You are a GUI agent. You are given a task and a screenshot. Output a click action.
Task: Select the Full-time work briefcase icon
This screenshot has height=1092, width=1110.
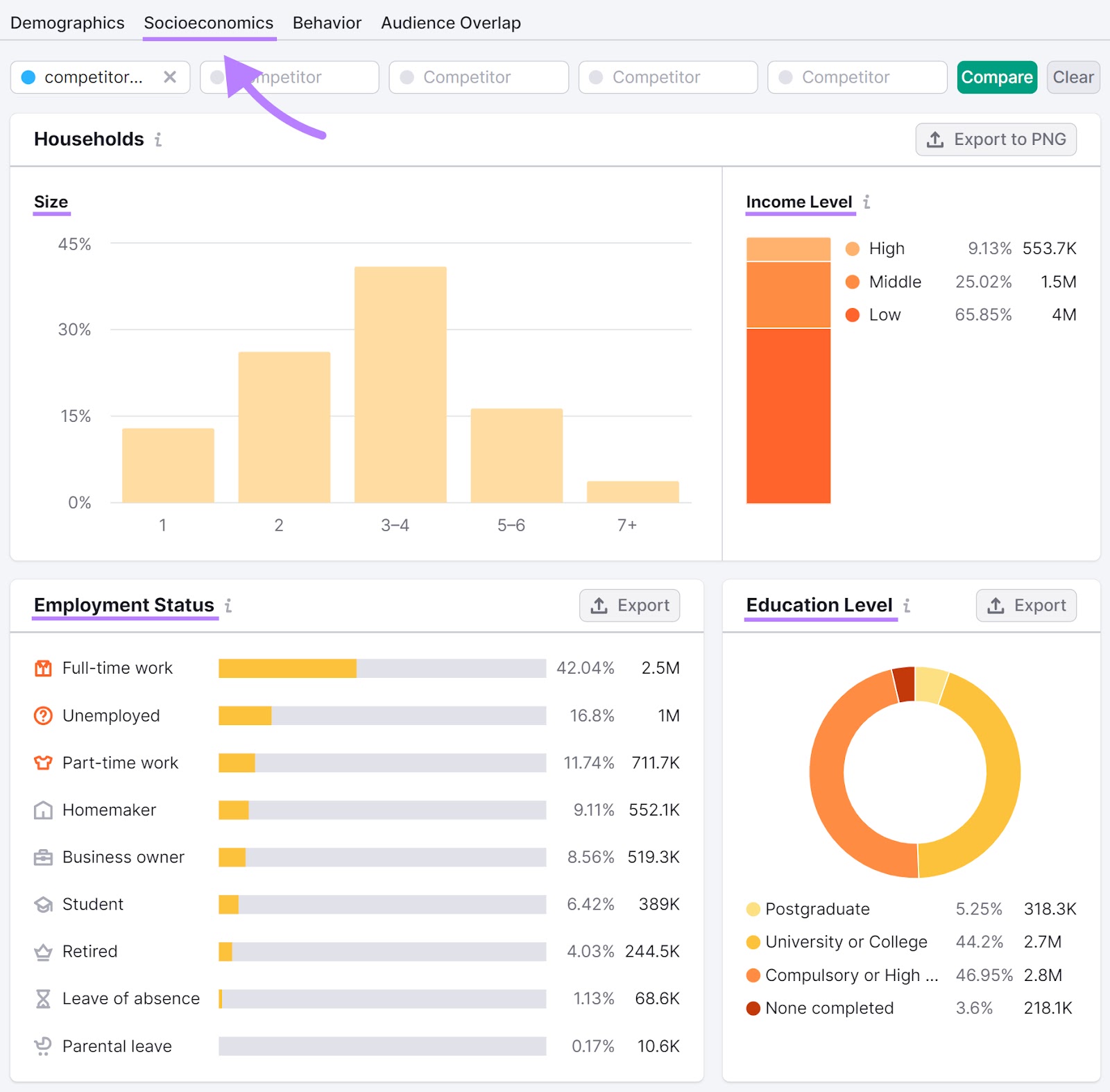tap(43, 668)
